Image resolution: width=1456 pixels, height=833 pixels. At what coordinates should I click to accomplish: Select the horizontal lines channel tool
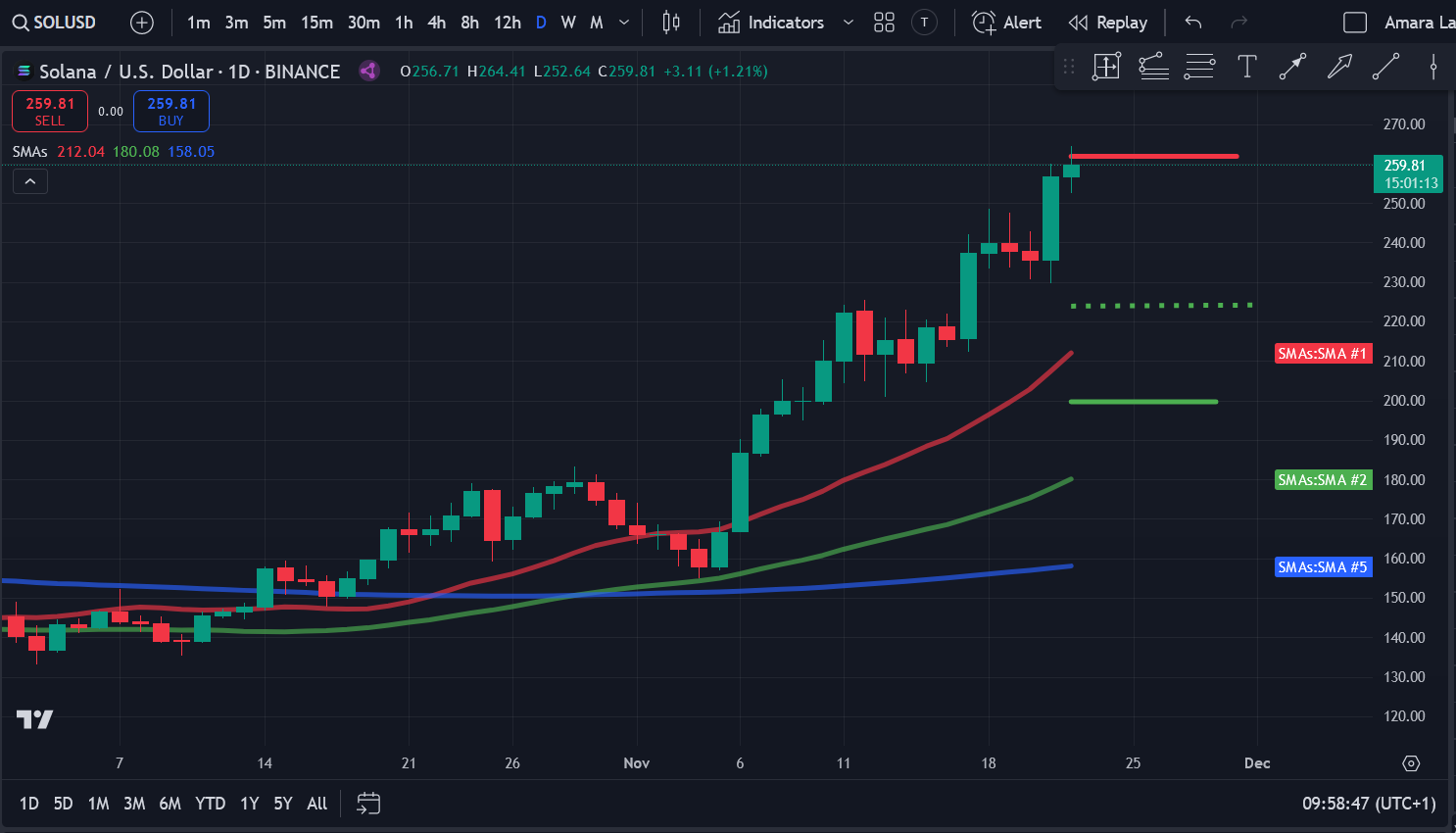point(1199,67)
